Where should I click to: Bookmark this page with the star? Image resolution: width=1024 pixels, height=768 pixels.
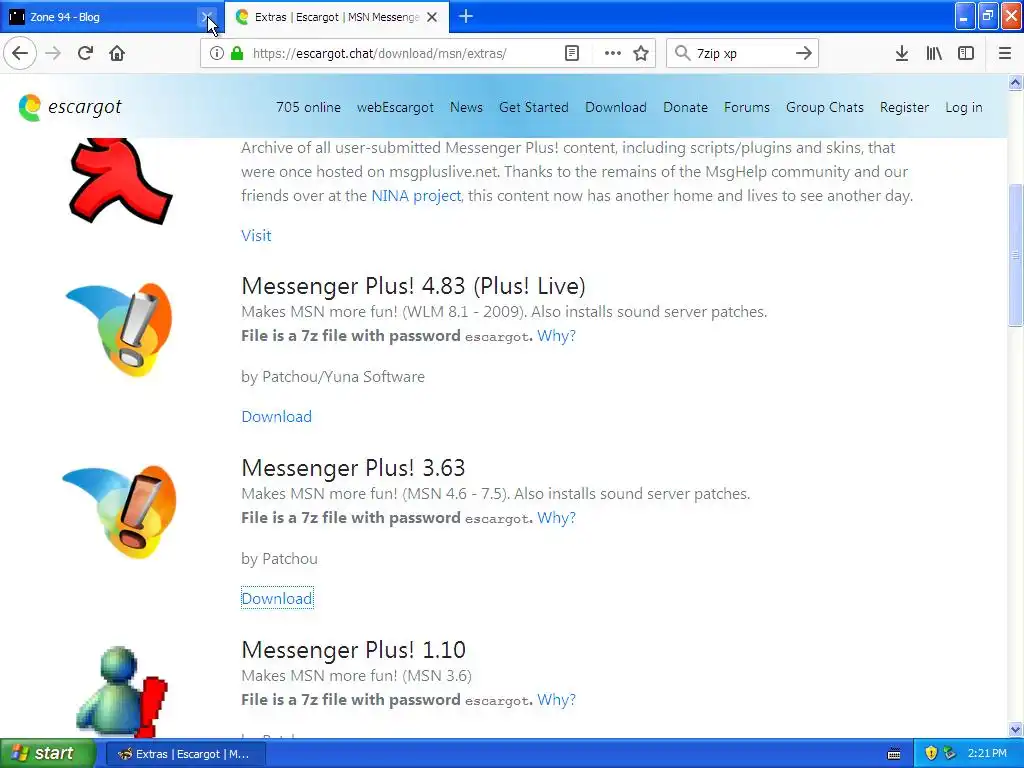coord(641,53)
